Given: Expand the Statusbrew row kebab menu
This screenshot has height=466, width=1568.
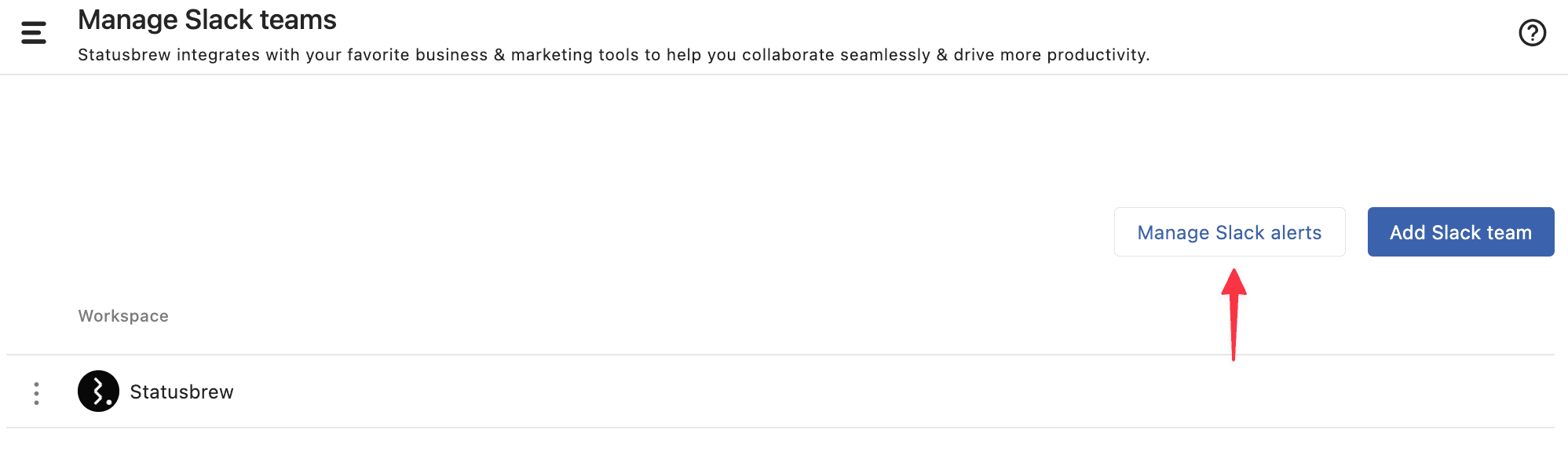Looking at the screenshot, I should click(x=36, y=393).
